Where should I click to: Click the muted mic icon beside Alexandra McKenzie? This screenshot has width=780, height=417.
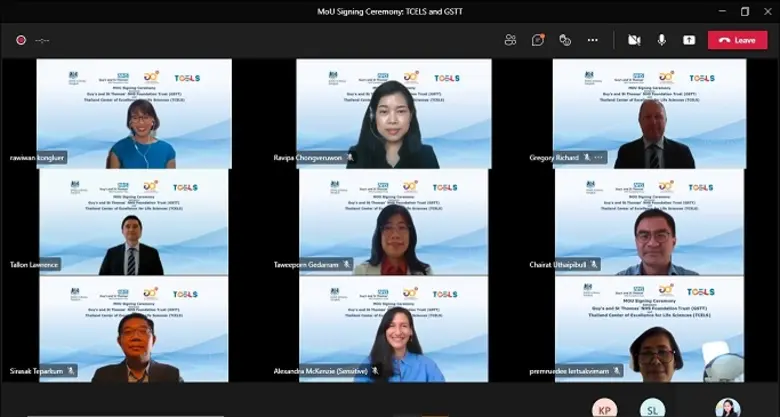(375, 371)
